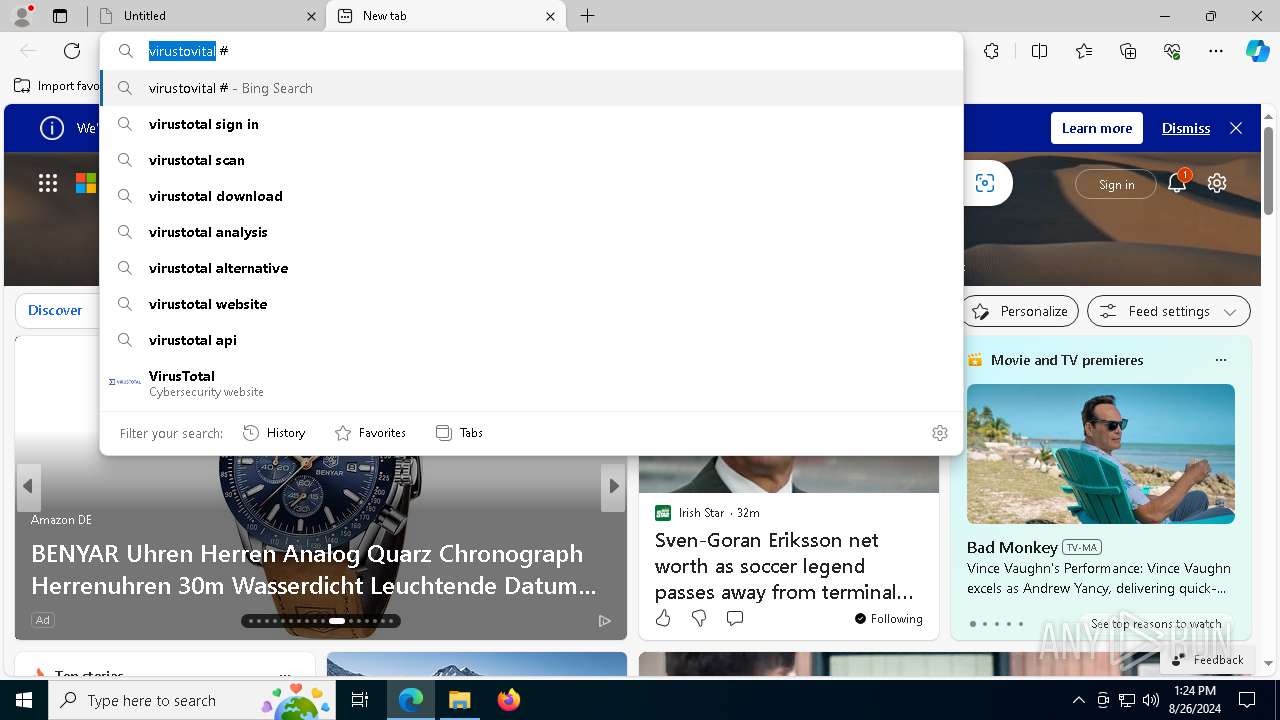Open the tab actions menu icon
This screenshot has height=720, width=1280.
[60, 16]
